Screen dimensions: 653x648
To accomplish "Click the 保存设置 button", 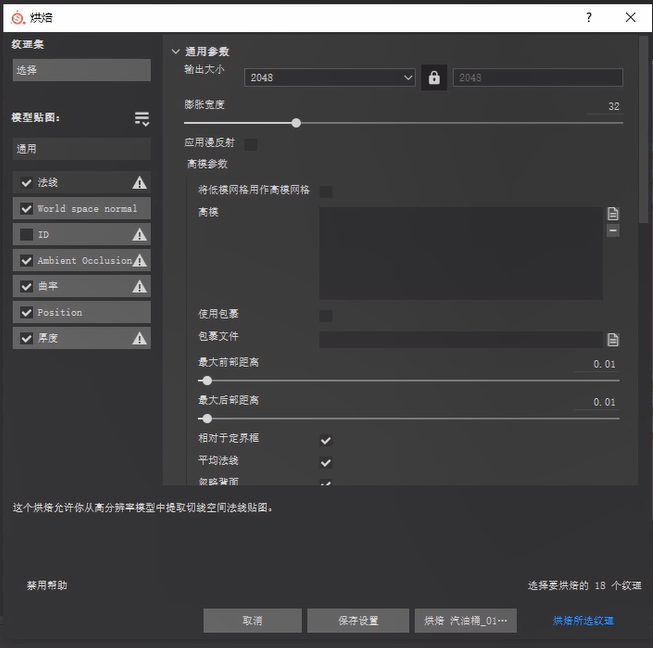I will click(357, 621).
